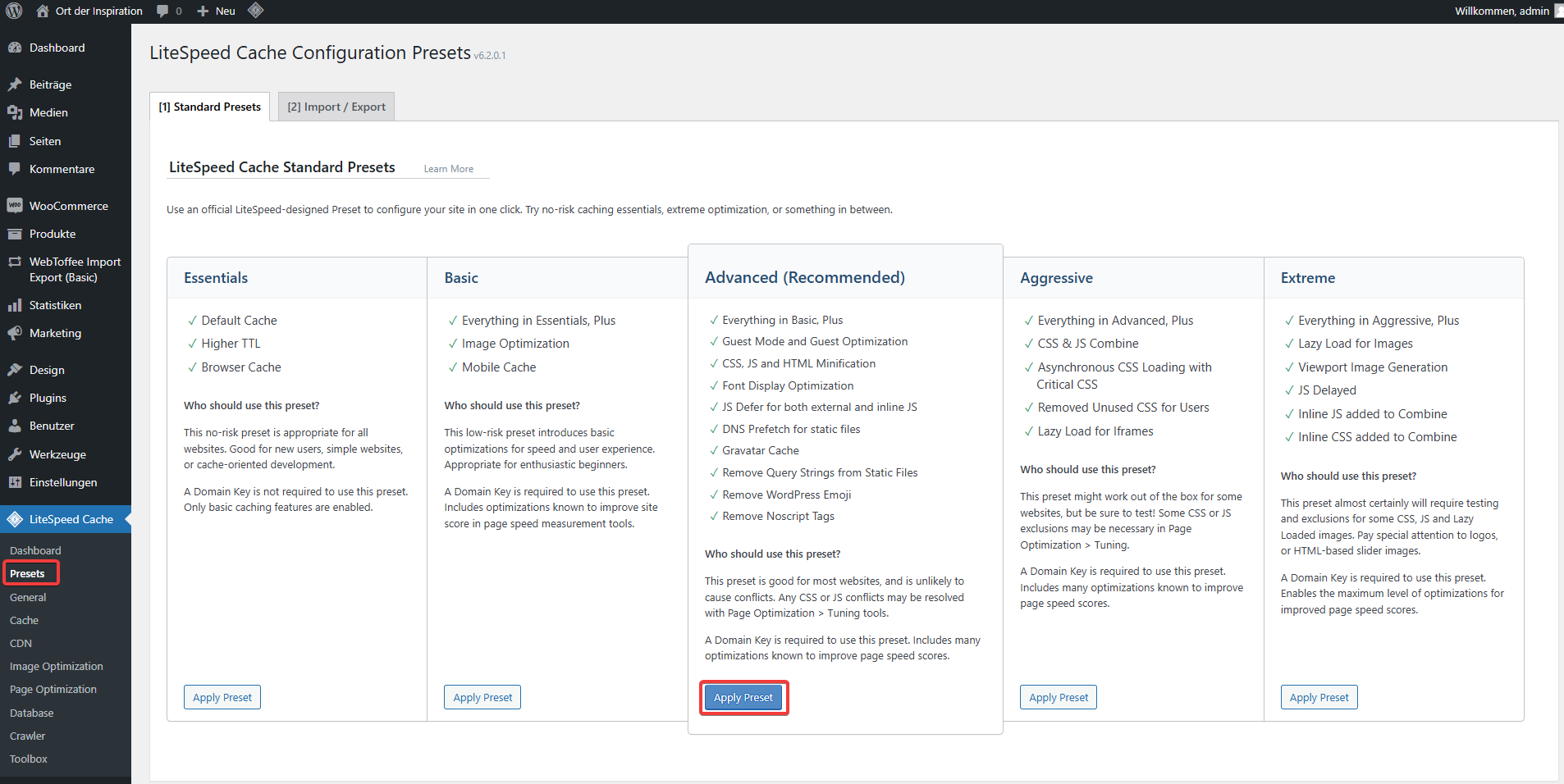Image resolution: width=1564 pixels, height=784 pixels.
Task: Open the Einstellungen menu label
Action: pyautogui.click(x=63, y=482)
